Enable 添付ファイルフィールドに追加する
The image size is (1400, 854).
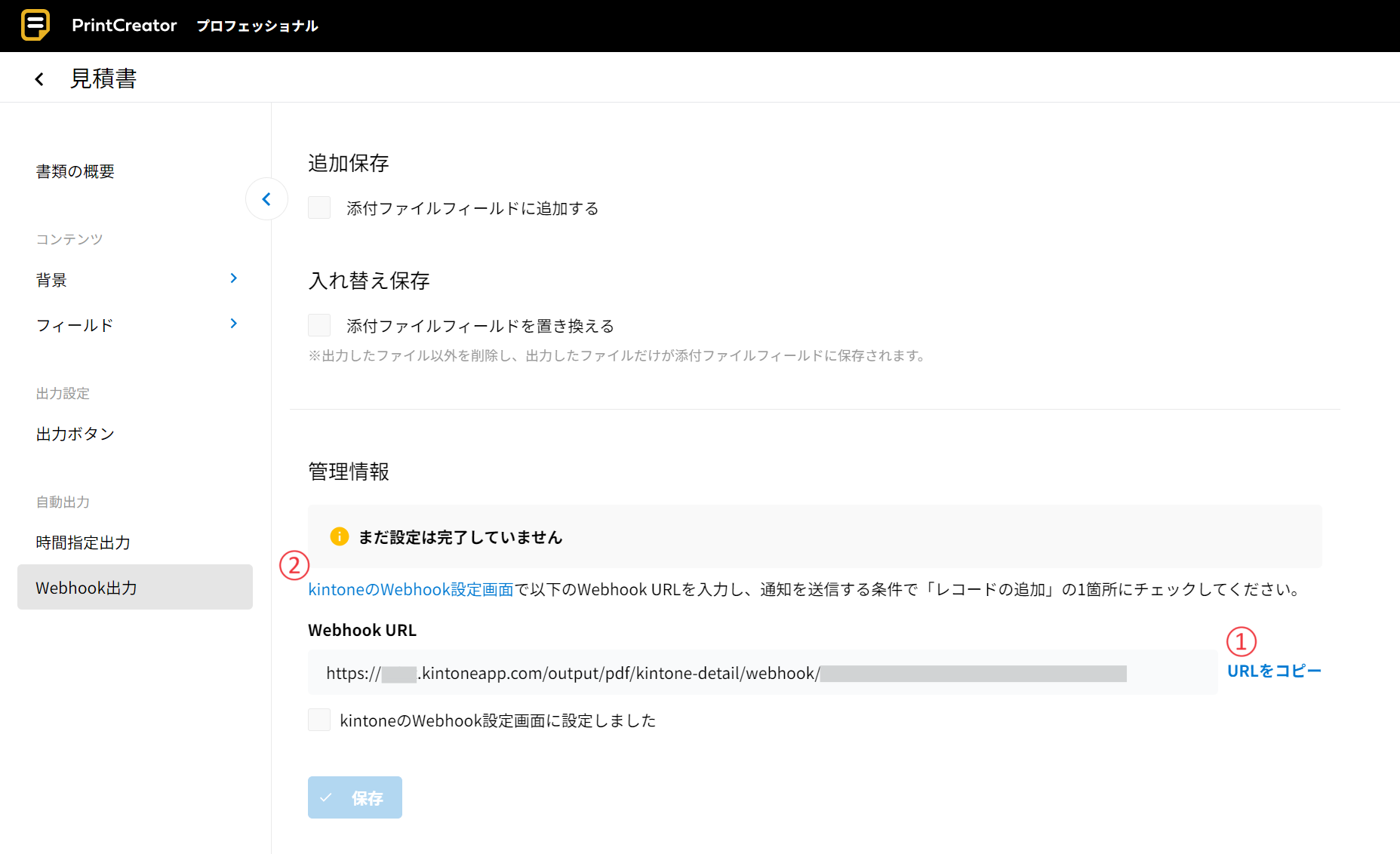click(318, 207)
